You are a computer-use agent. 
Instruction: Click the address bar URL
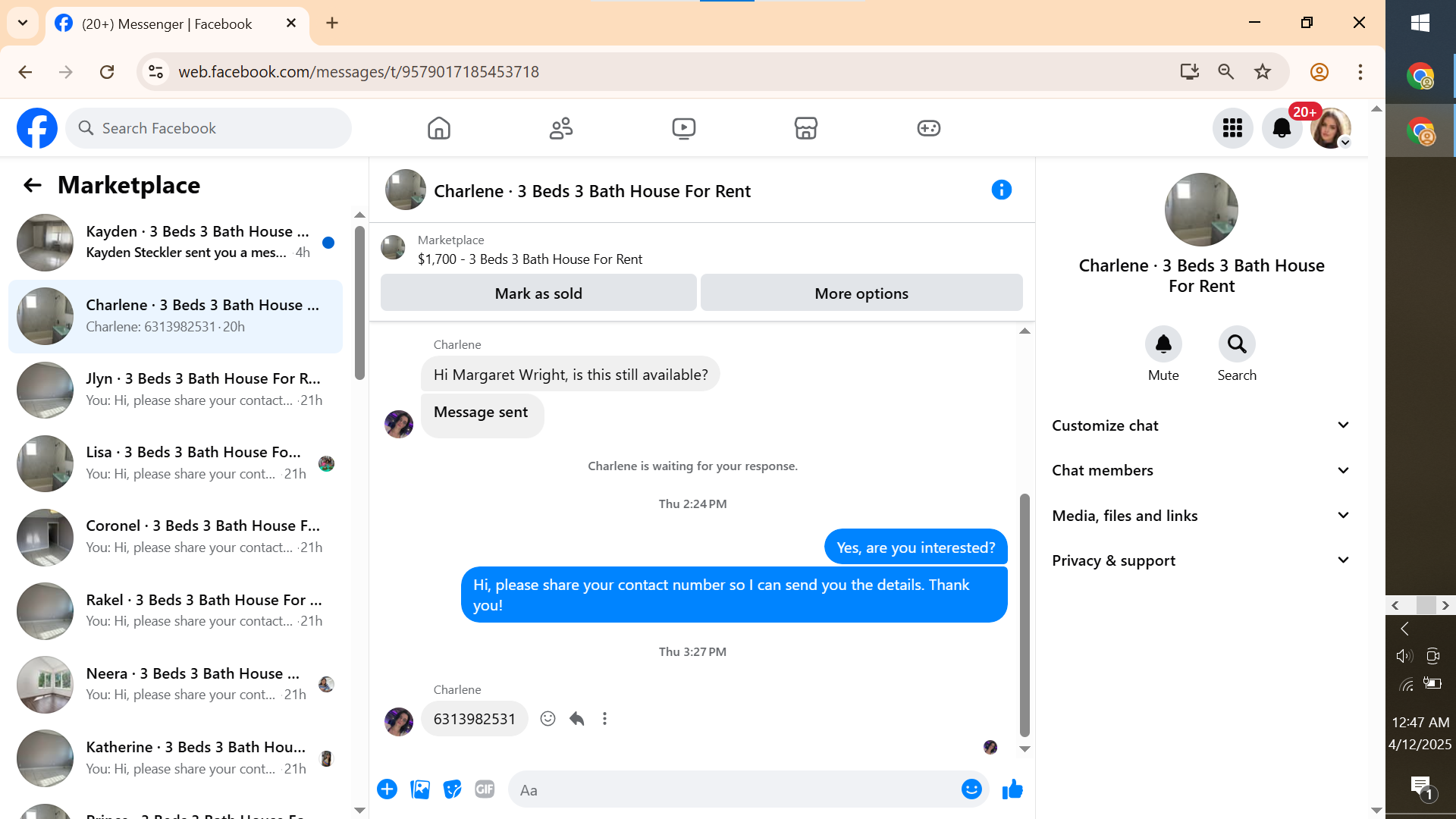pyautogui.click(x=359, y=71)
